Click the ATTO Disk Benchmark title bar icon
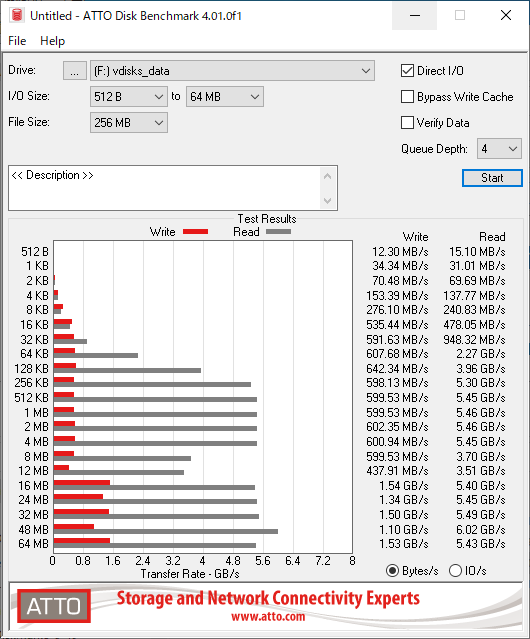This screenshot has height=639, width=530. (x=17, y=15)
